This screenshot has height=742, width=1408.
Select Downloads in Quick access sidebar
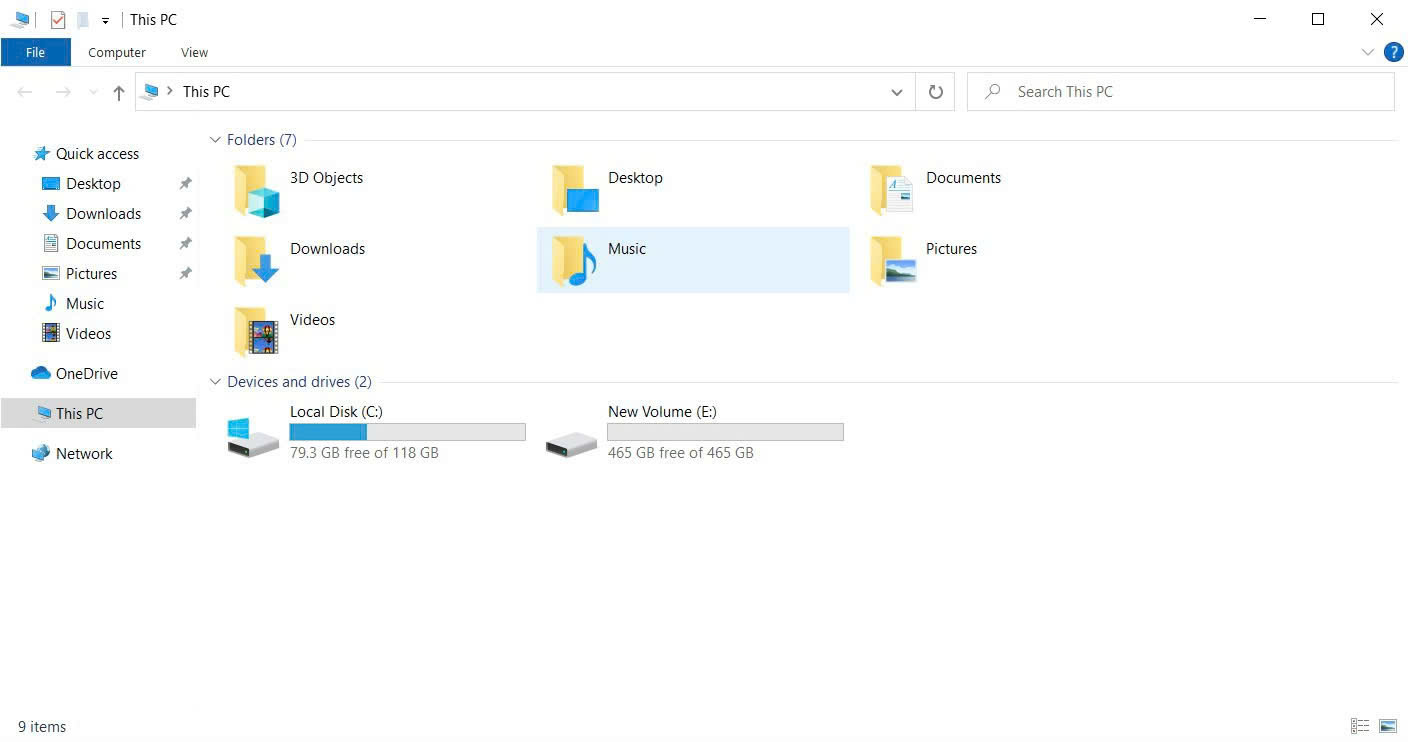tap(104, 214)
